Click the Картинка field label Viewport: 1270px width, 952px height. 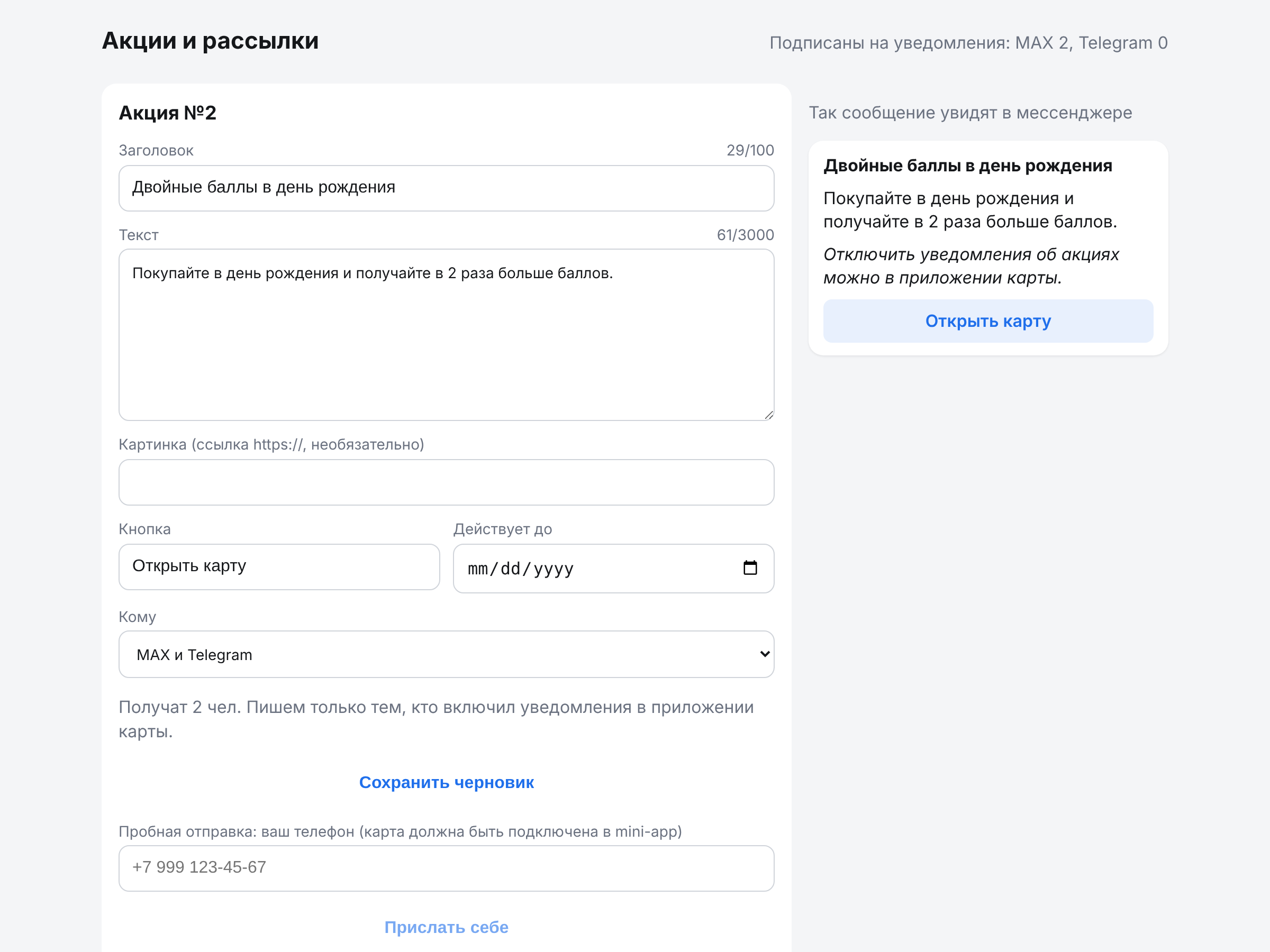coord(271,445)
